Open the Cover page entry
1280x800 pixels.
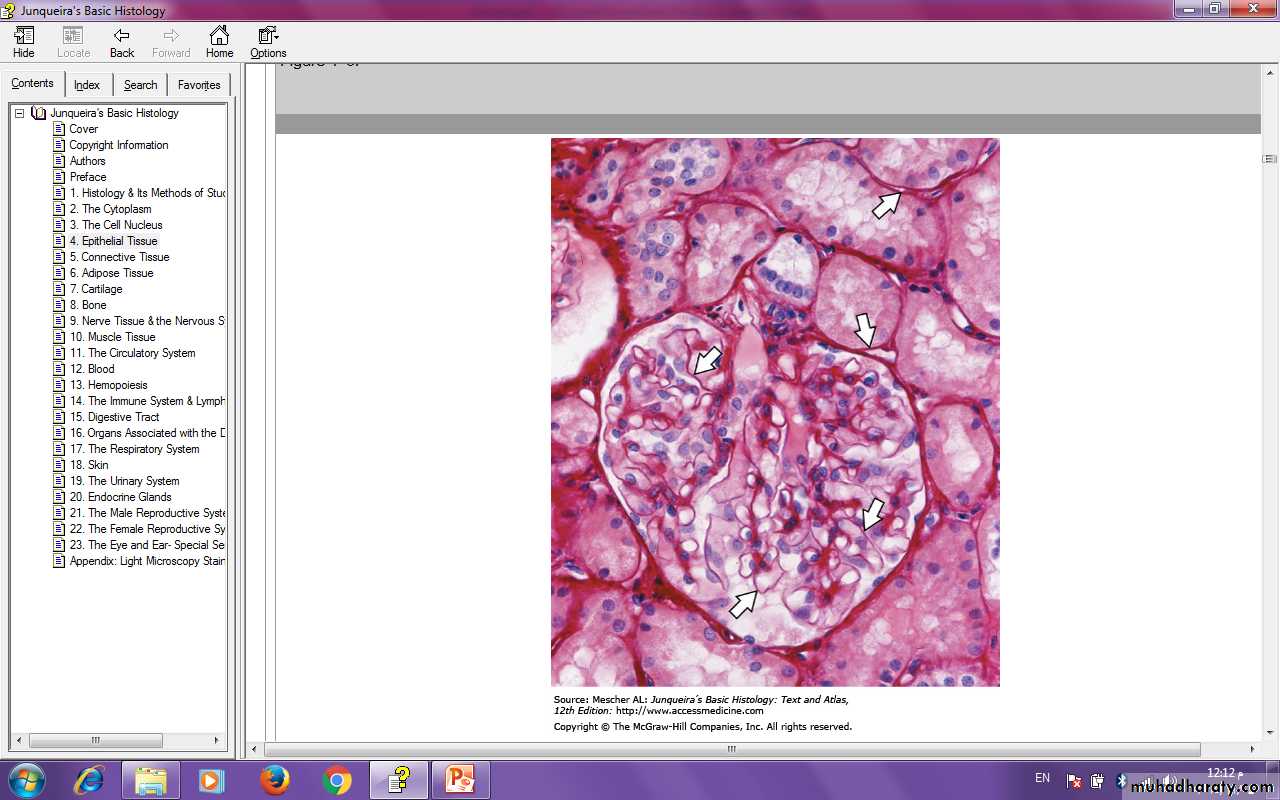(x=84, y=129)
